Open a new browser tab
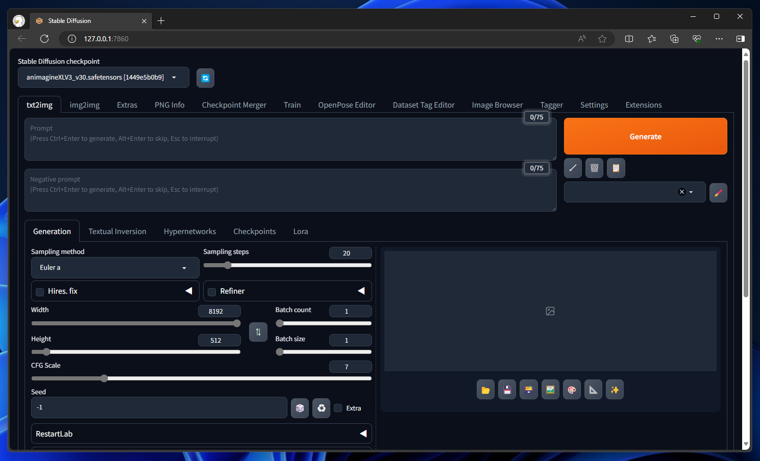 (161, 21)
